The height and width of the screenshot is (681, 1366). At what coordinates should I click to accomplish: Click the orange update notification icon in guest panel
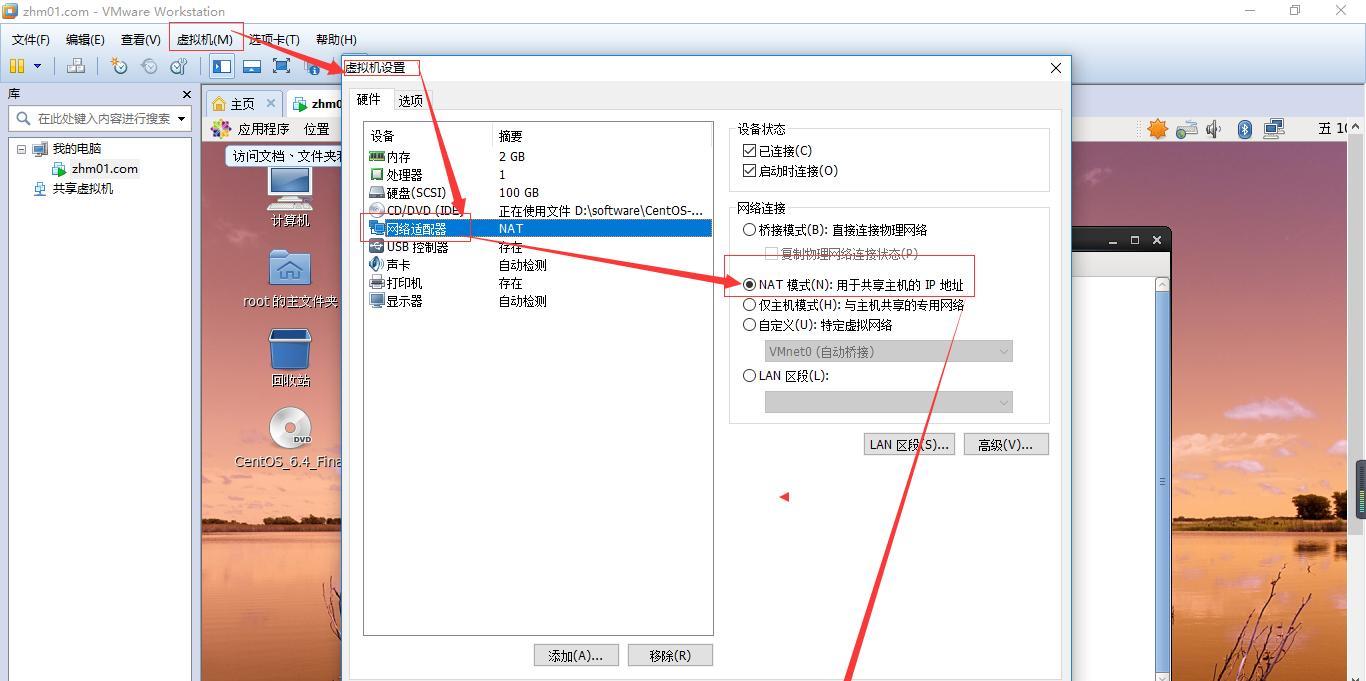click(1157, 129)
